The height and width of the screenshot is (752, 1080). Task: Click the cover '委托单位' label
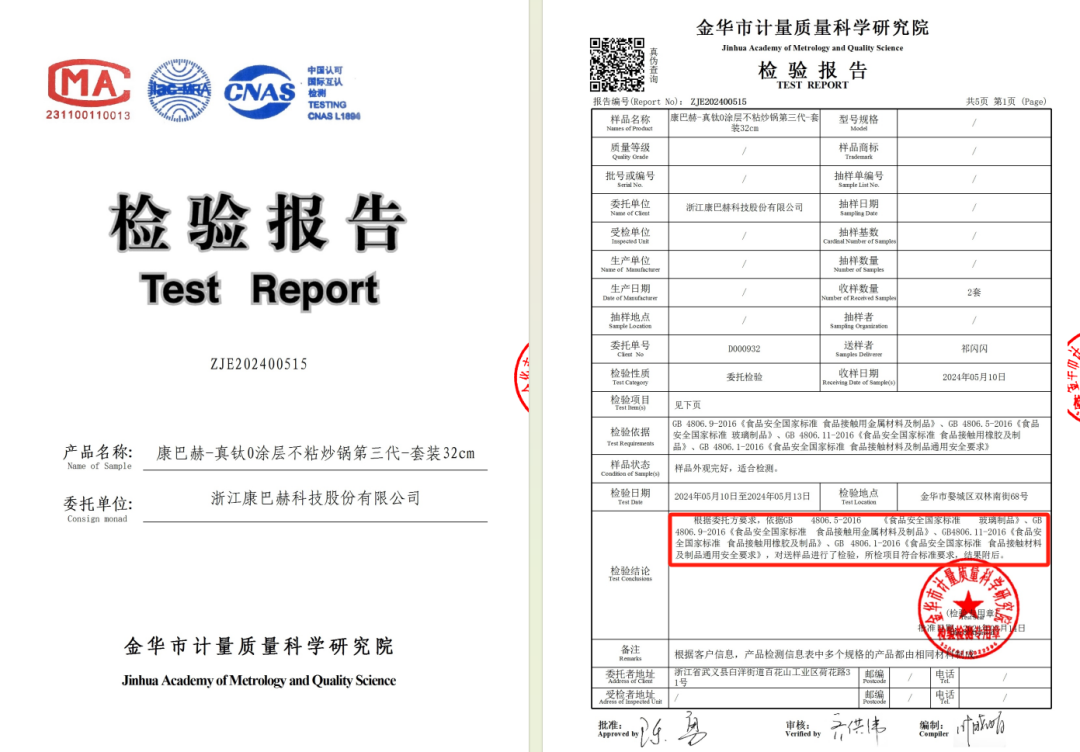click(97, 504)
